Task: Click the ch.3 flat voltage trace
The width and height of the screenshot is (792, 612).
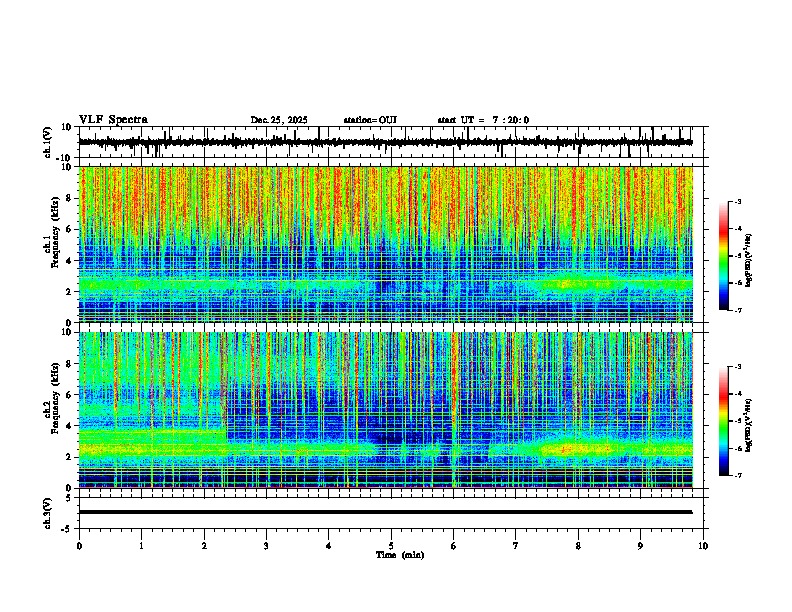Action: (x=385, y=512)
